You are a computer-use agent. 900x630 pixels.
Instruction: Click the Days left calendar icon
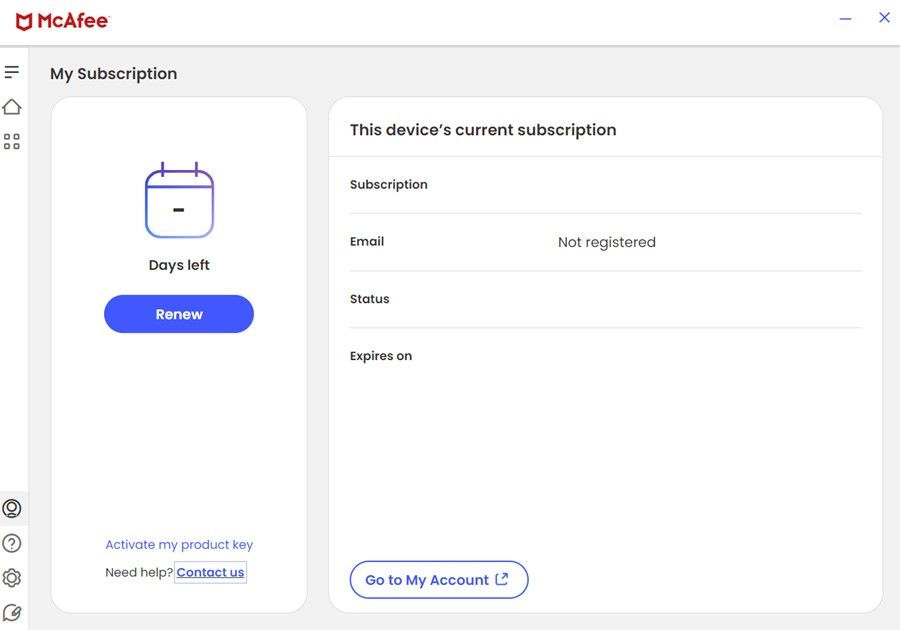[x=179, y=202]
